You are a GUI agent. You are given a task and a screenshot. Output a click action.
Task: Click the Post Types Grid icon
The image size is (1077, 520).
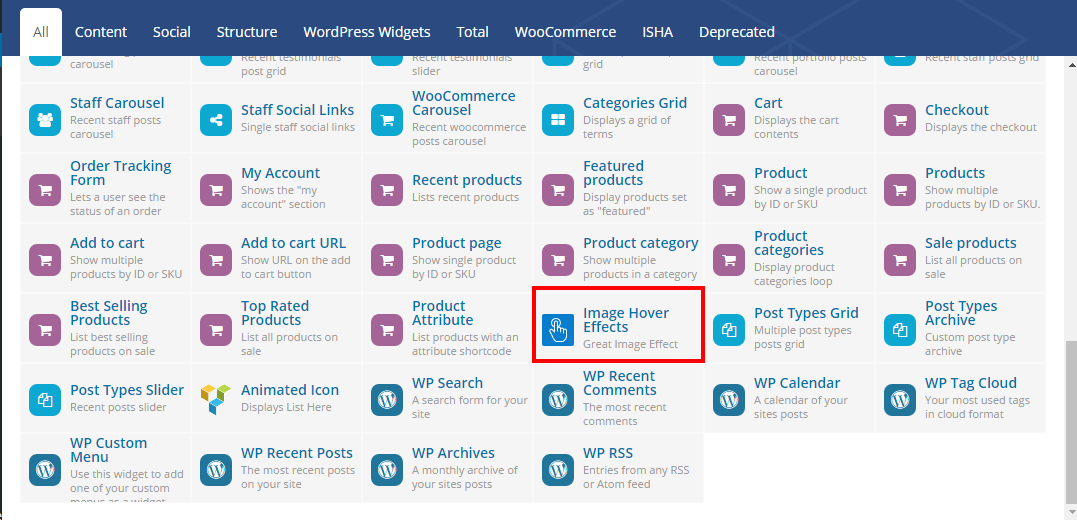click(x=729, y=330)
